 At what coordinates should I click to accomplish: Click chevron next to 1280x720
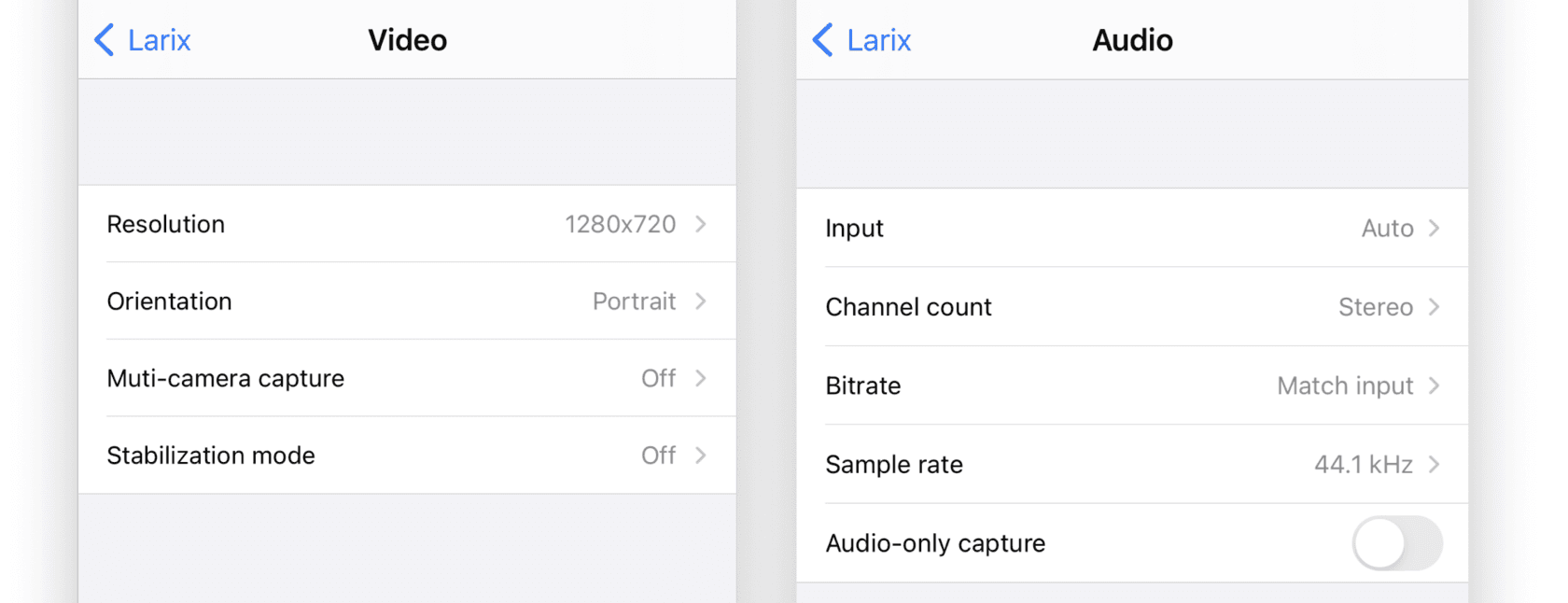[701, 224]
